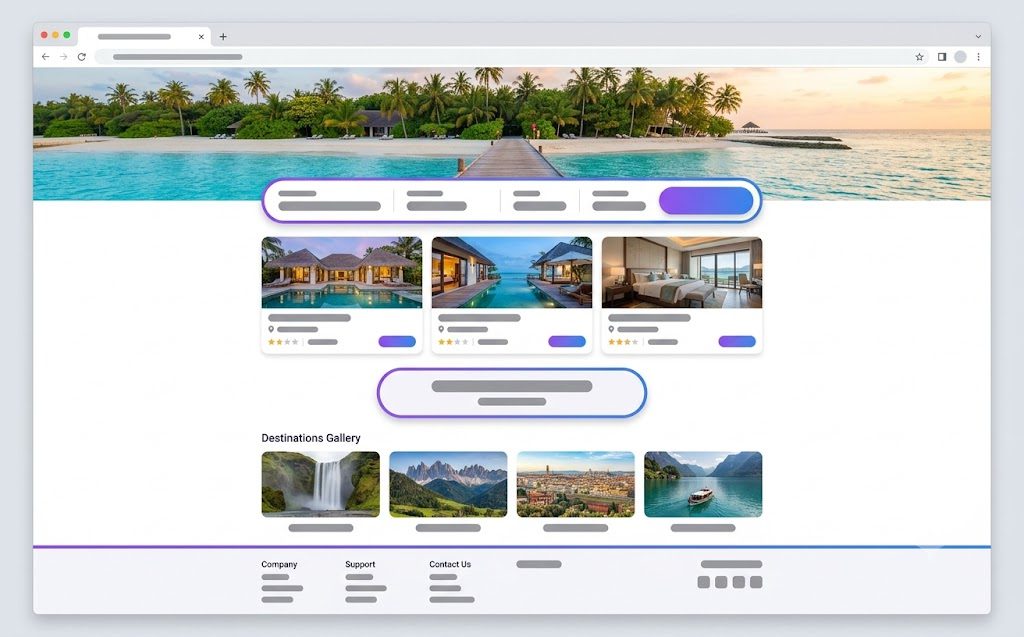Viewport: 1024px width, 637px height.
Task: Expand the tab search chevron at top right
Action: (978, 37)
